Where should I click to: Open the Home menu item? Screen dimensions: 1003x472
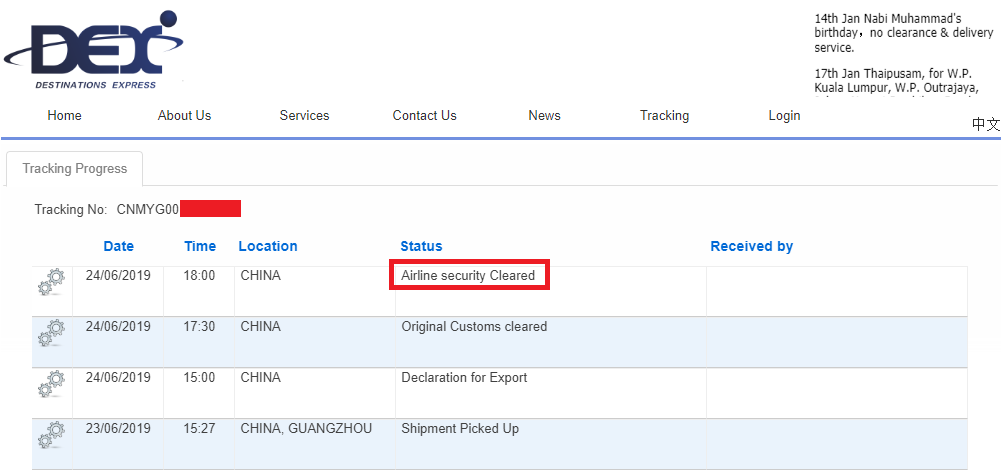64,116
